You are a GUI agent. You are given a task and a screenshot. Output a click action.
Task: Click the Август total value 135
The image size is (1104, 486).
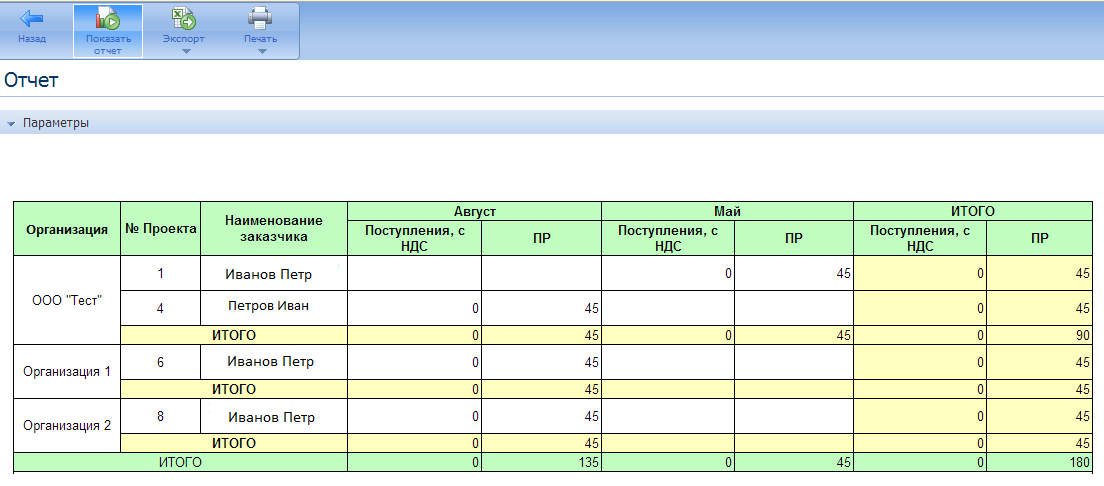point(582,462)
